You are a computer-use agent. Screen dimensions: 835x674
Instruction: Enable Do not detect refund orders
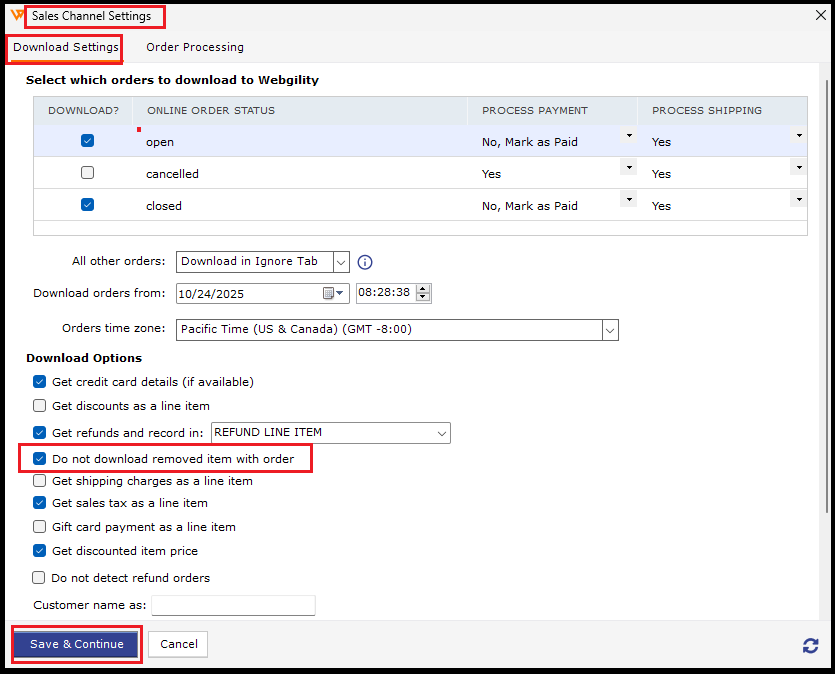(x=40, y=578)
